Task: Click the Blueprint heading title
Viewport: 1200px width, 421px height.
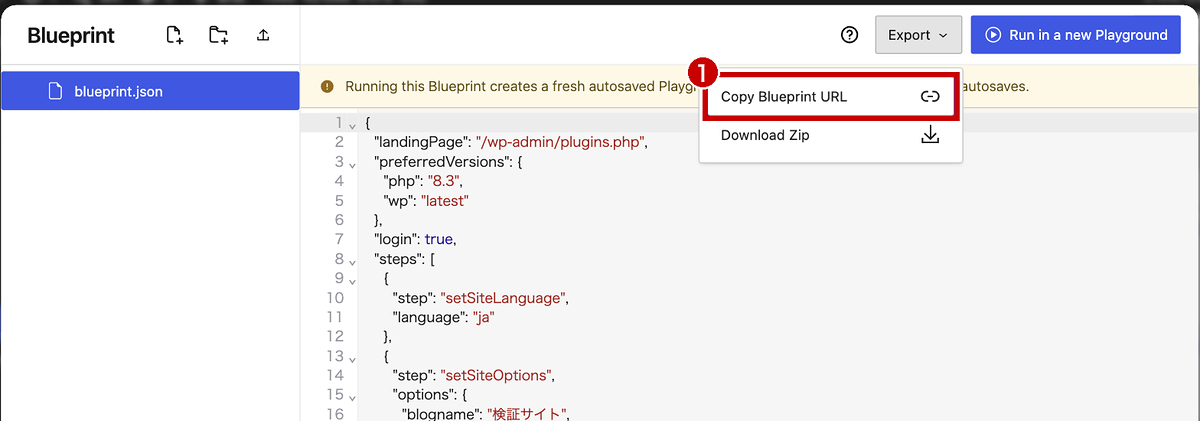Action: [71, 36]
